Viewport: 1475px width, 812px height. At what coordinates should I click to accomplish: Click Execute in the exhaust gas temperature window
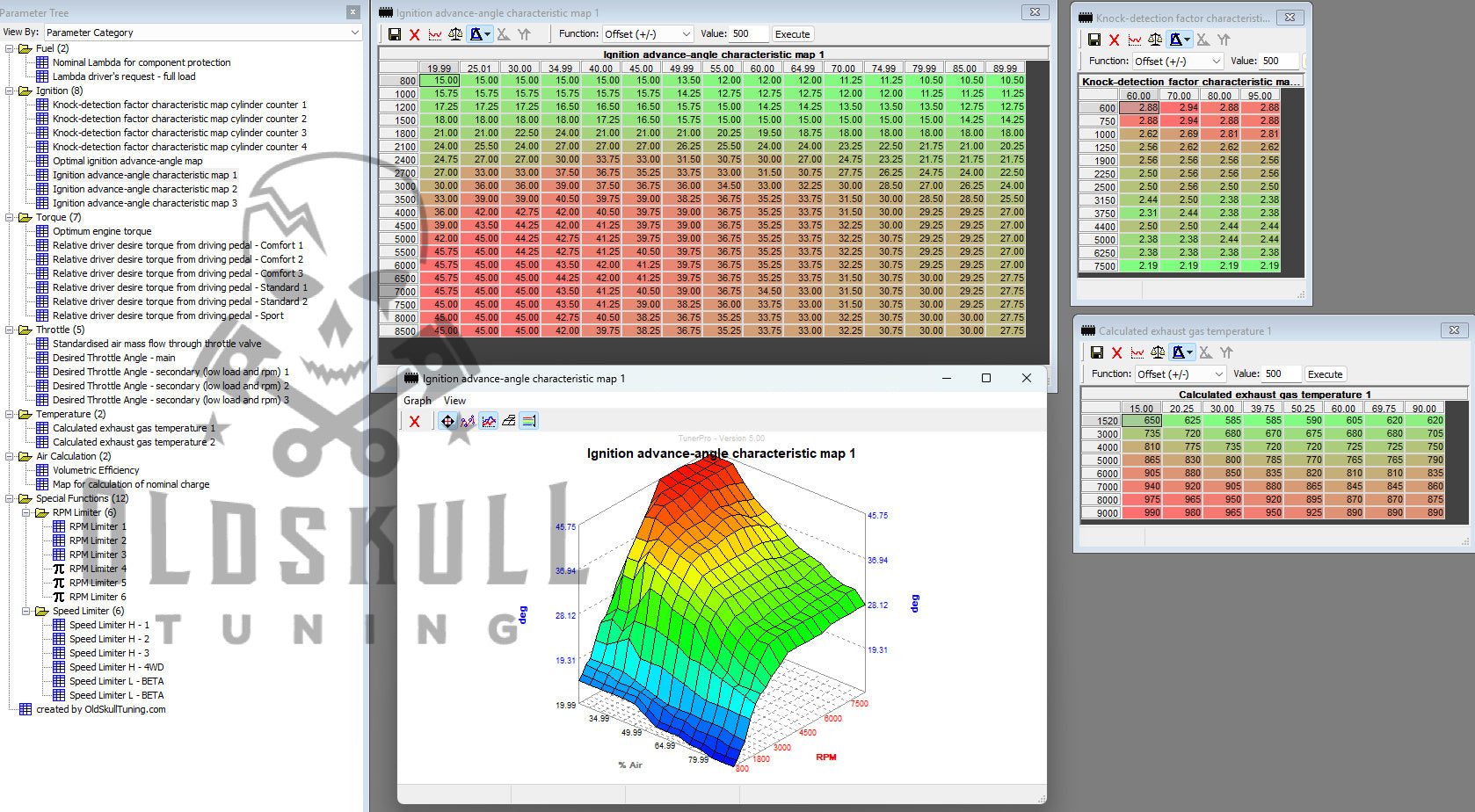1326,374
